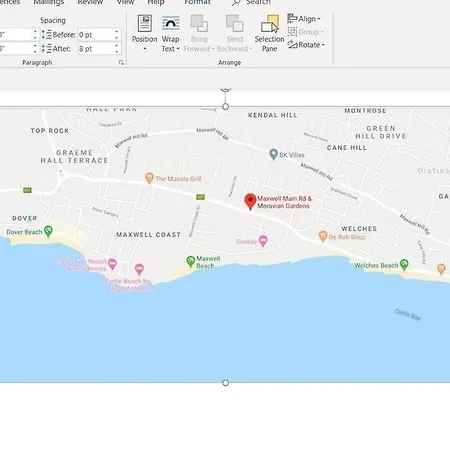
Task: Click the Align objects icon
Action: click(292, 18)
